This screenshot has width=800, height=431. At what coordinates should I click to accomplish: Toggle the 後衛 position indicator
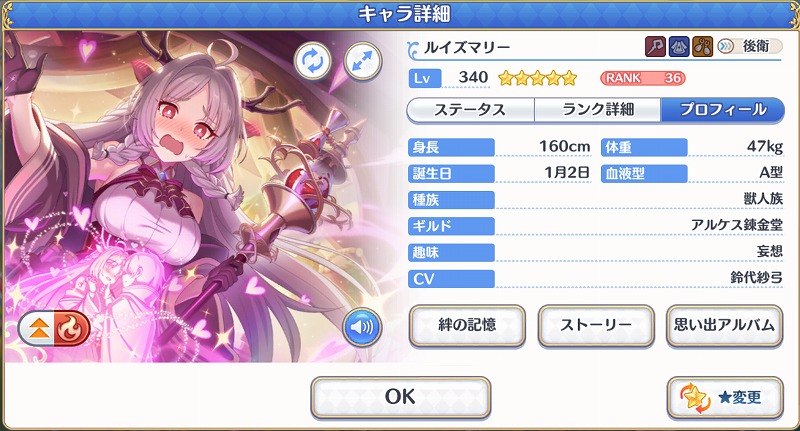[749, 46]
